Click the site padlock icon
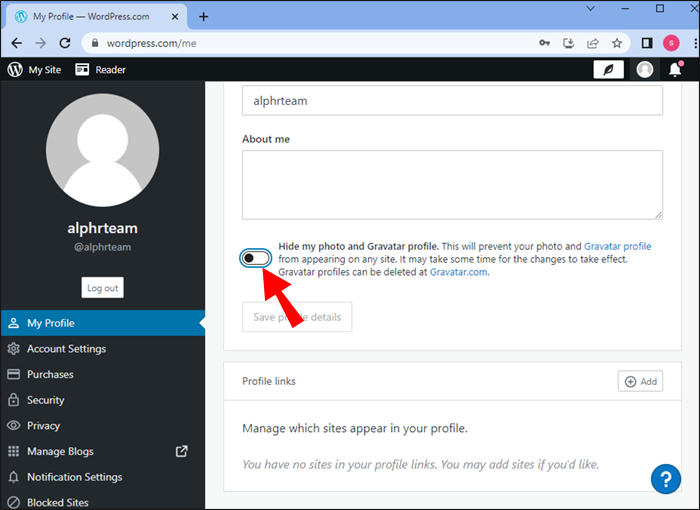Image resolution: width=700 pixels, height=510 pixels. [95, 43]
